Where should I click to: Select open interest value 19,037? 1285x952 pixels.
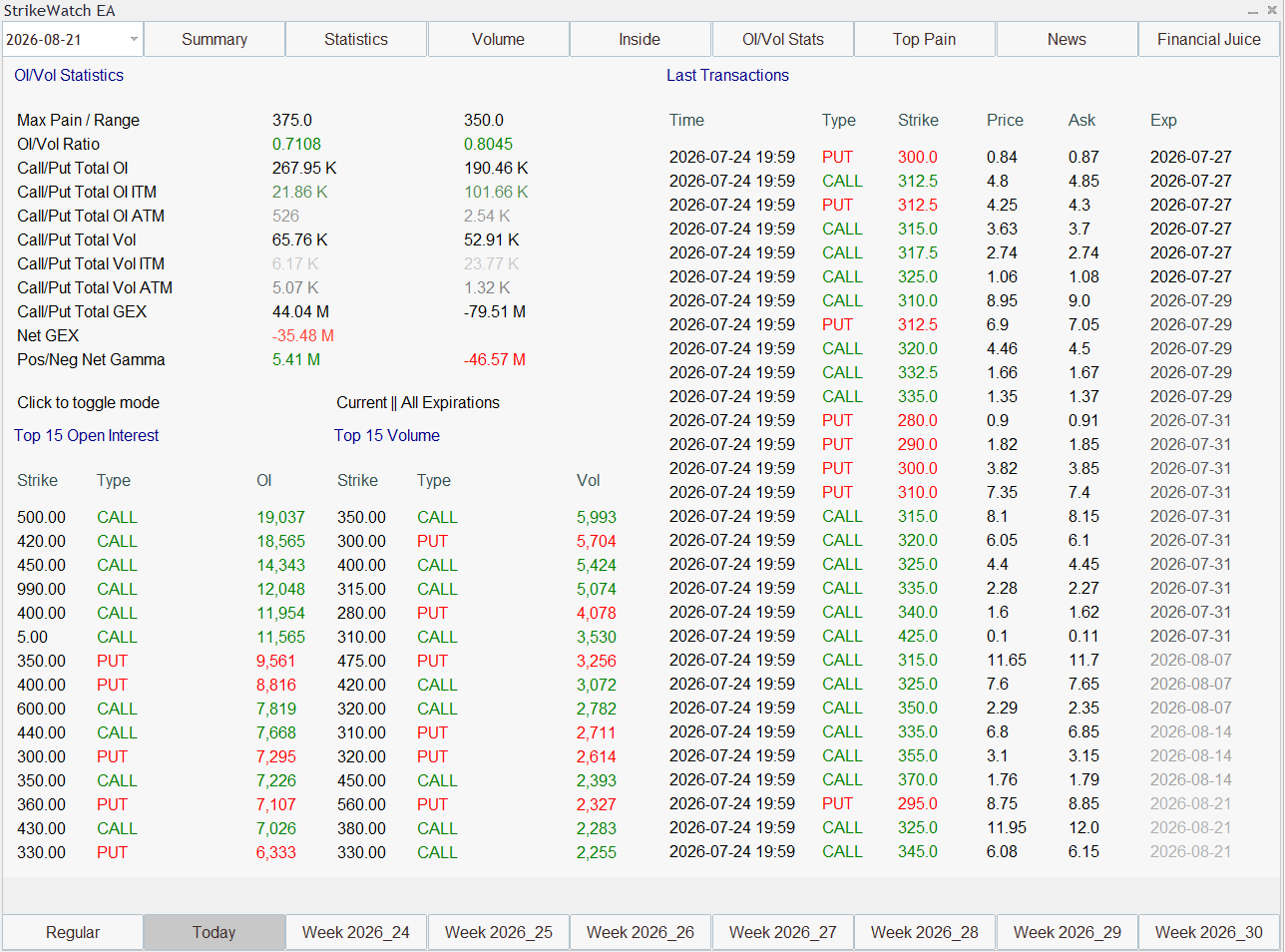pyautogui.click(x=281, y=518)
